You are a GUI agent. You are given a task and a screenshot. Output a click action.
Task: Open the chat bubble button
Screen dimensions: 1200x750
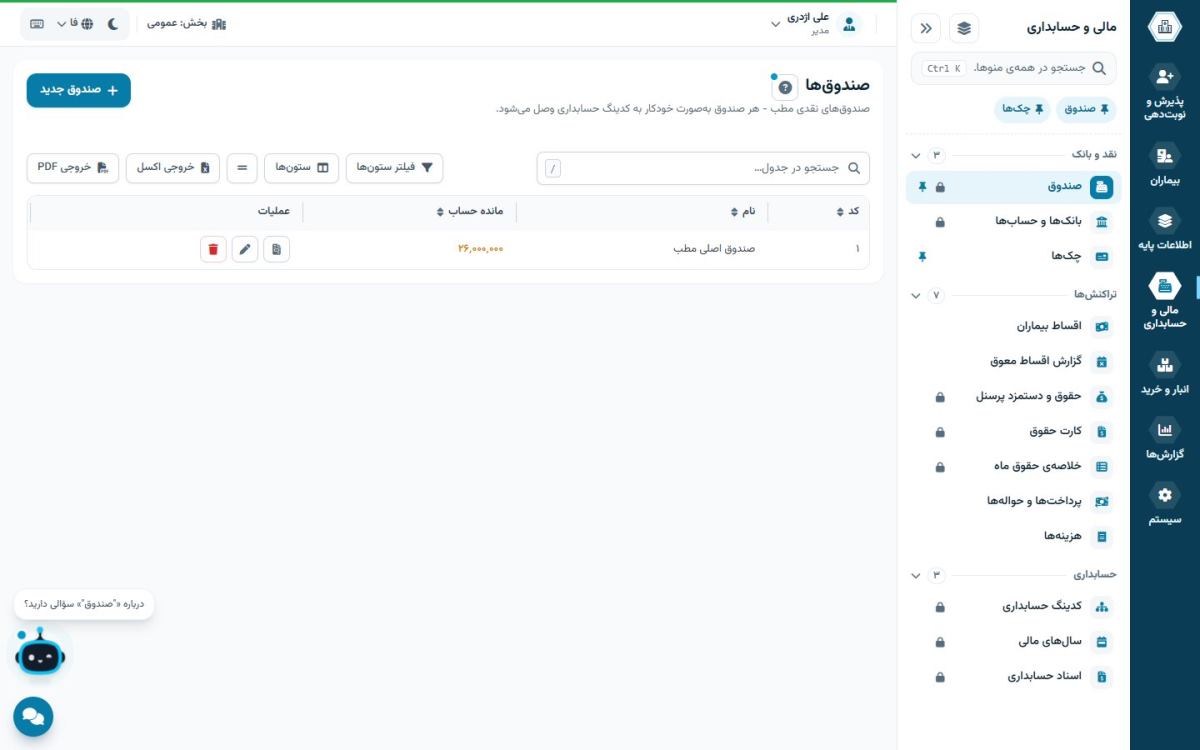[33, 717]
